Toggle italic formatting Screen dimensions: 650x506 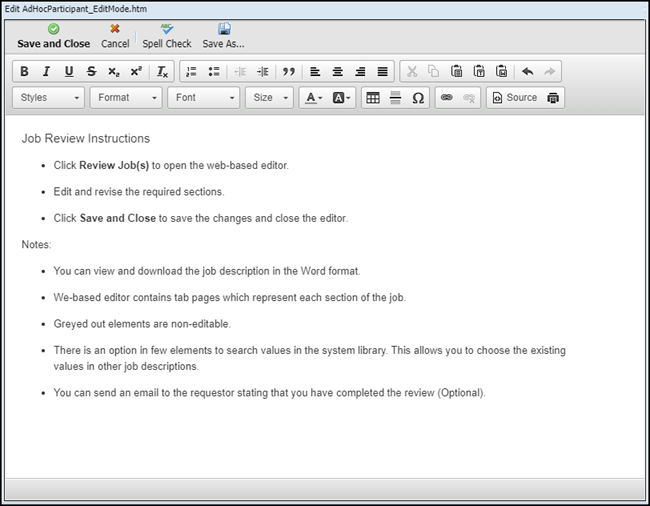[x=46, y=72]
